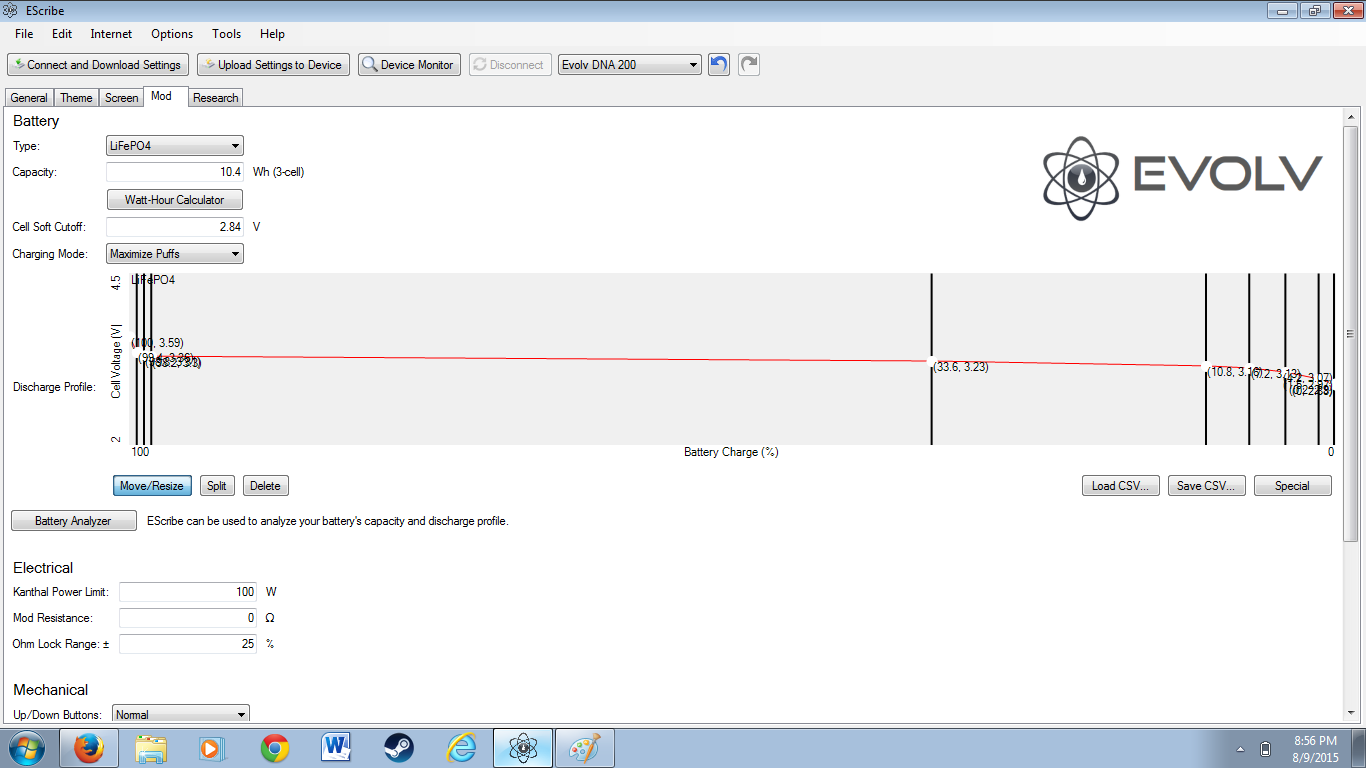This screenshot has width=1366, height=768.
Task: Open Google Chrome from the taskbar
Action: pos(275,748)
